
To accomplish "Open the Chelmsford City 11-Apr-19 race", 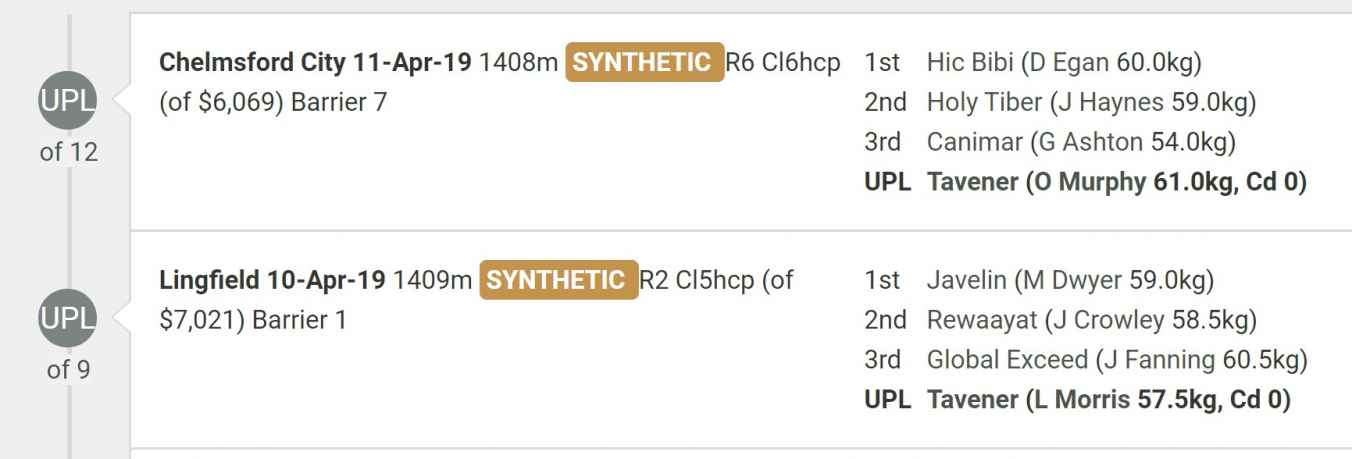I will coord(316,63).
